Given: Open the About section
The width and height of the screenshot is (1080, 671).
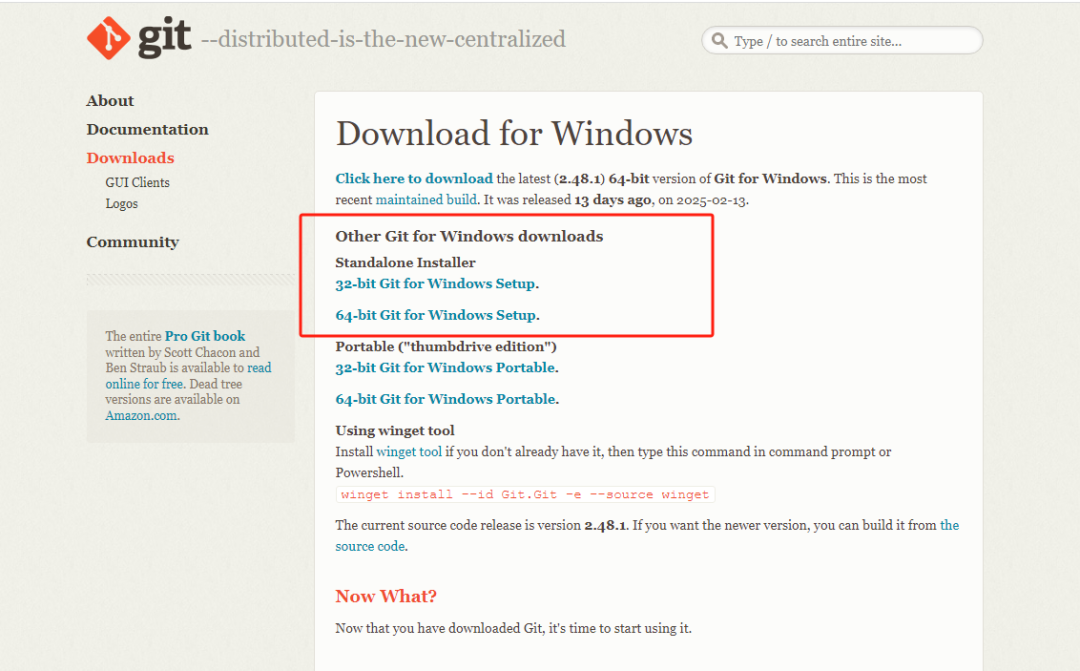Looking at the screenshot, I should (x=110, y=101).
